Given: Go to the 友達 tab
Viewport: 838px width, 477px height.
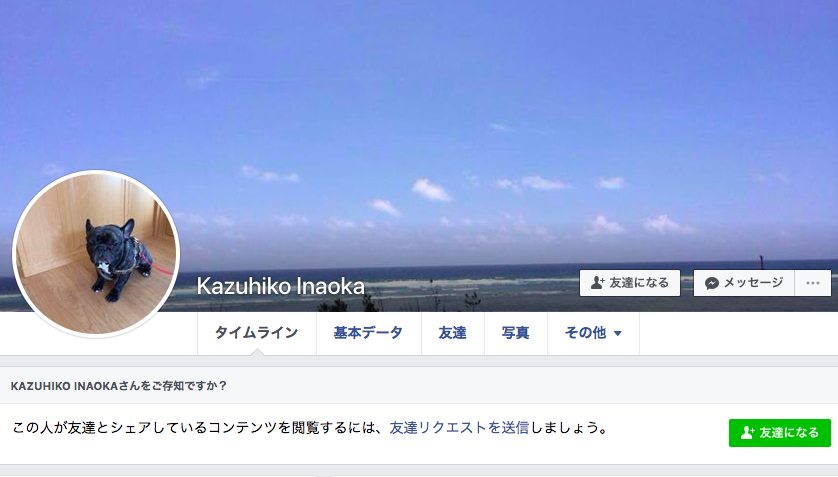Looking at the screenshot, I should pos(453,333).
